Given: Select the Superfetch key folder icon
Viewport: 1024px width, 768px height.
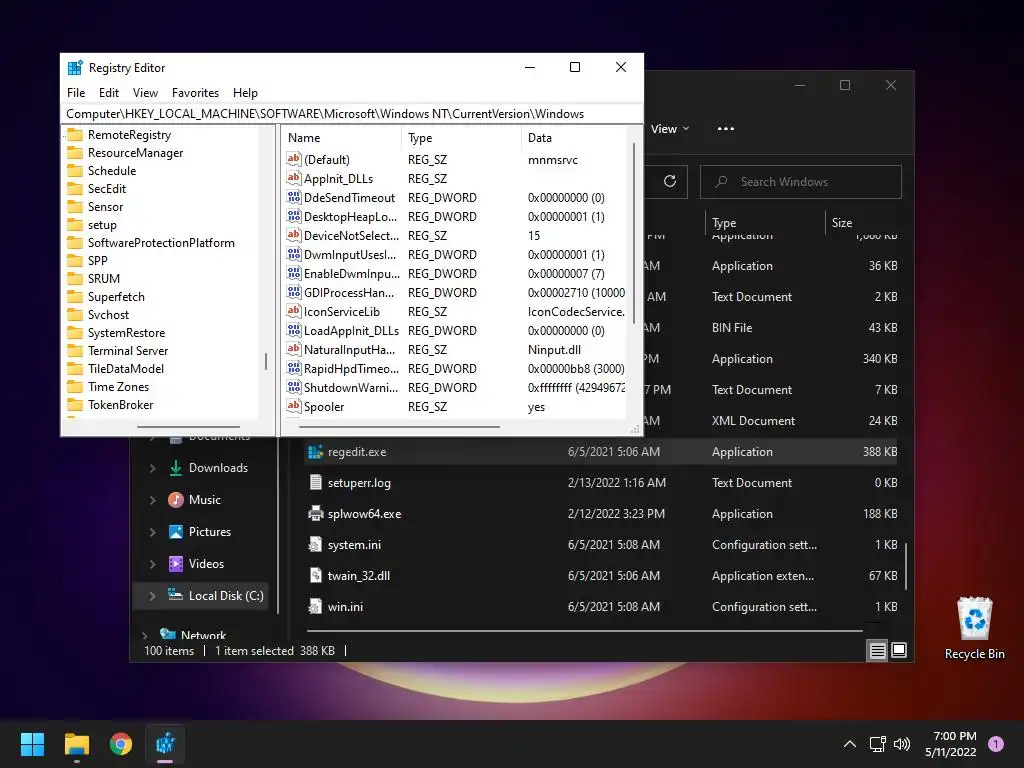Looking at the screenshot, I should 75,296.
